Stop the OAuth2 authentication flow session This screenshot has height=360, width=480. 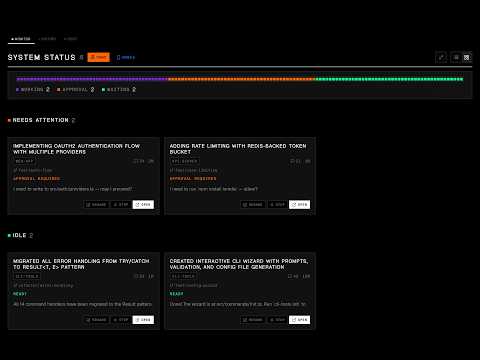point(121,204)
